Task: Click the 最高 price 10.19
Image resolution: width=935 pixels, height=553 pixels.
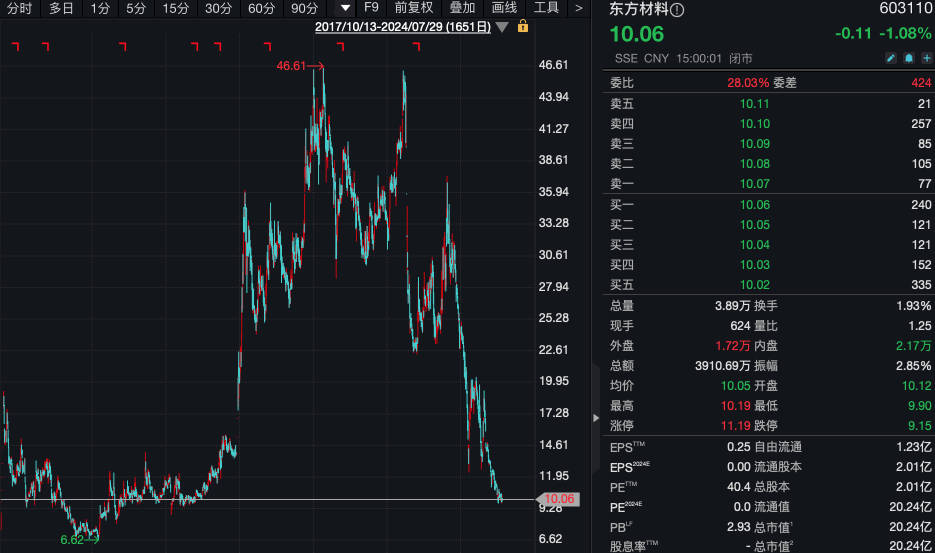Action: click(x=735, y=406)
